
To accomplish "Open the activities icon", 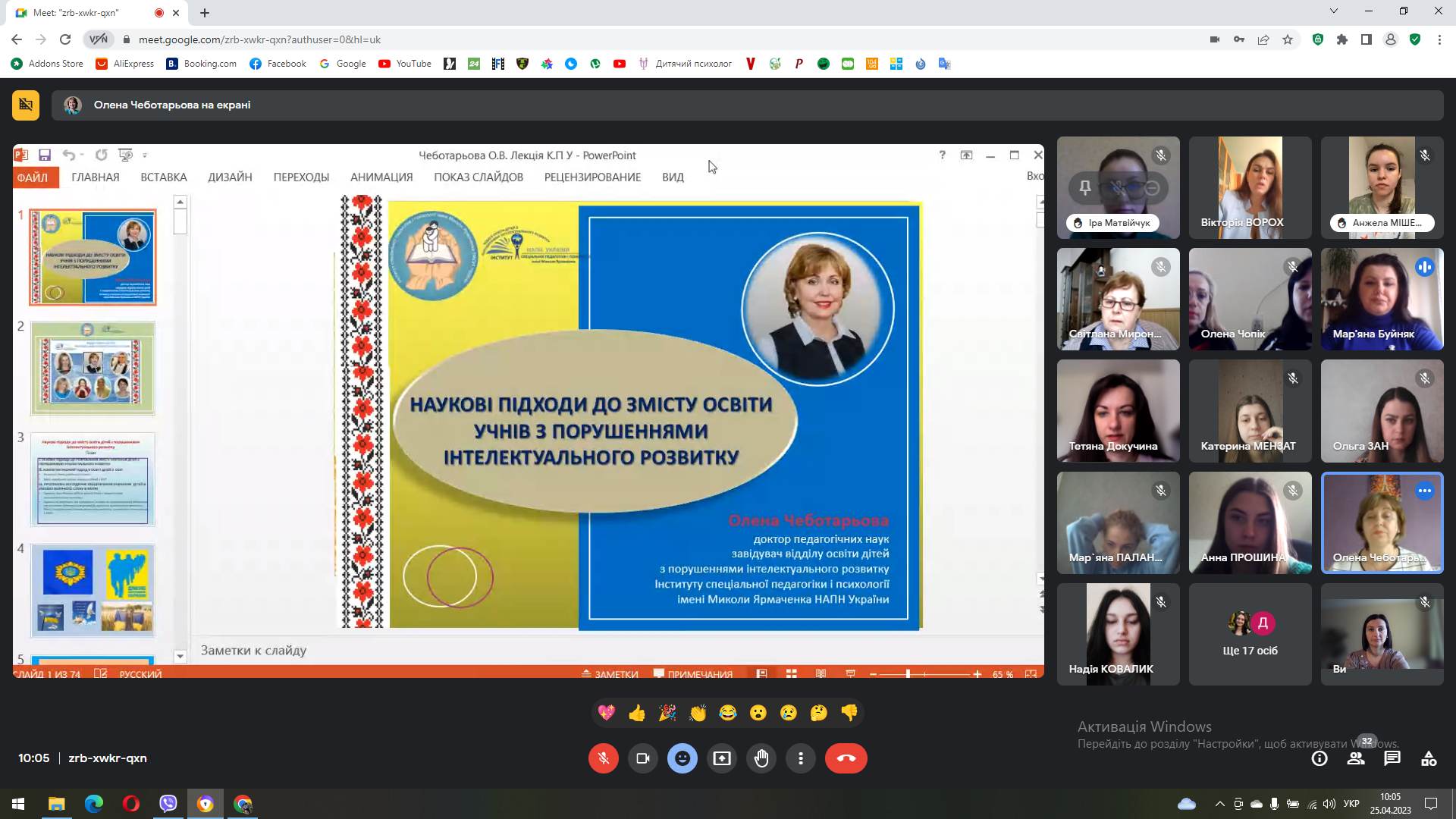I will [1429, 758].
